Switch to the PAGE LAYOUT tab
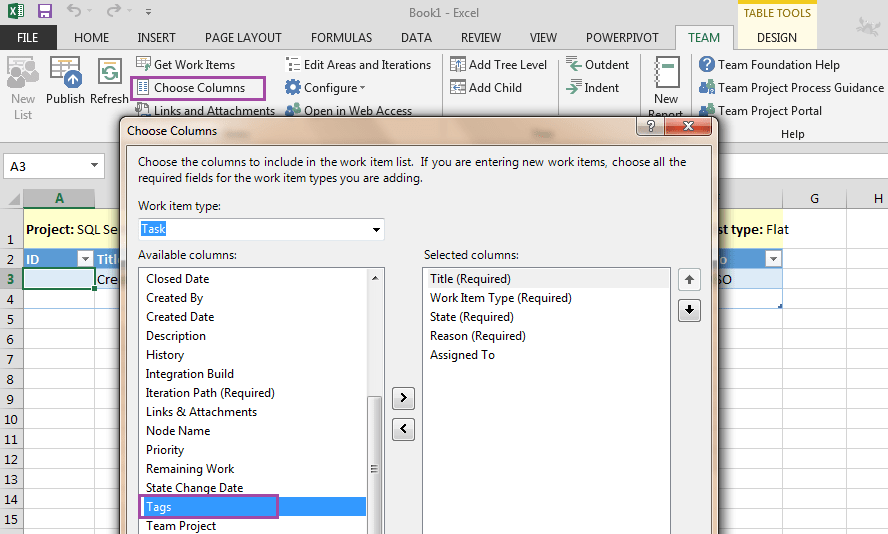The image size is (888, 534). tap(243, 38)
